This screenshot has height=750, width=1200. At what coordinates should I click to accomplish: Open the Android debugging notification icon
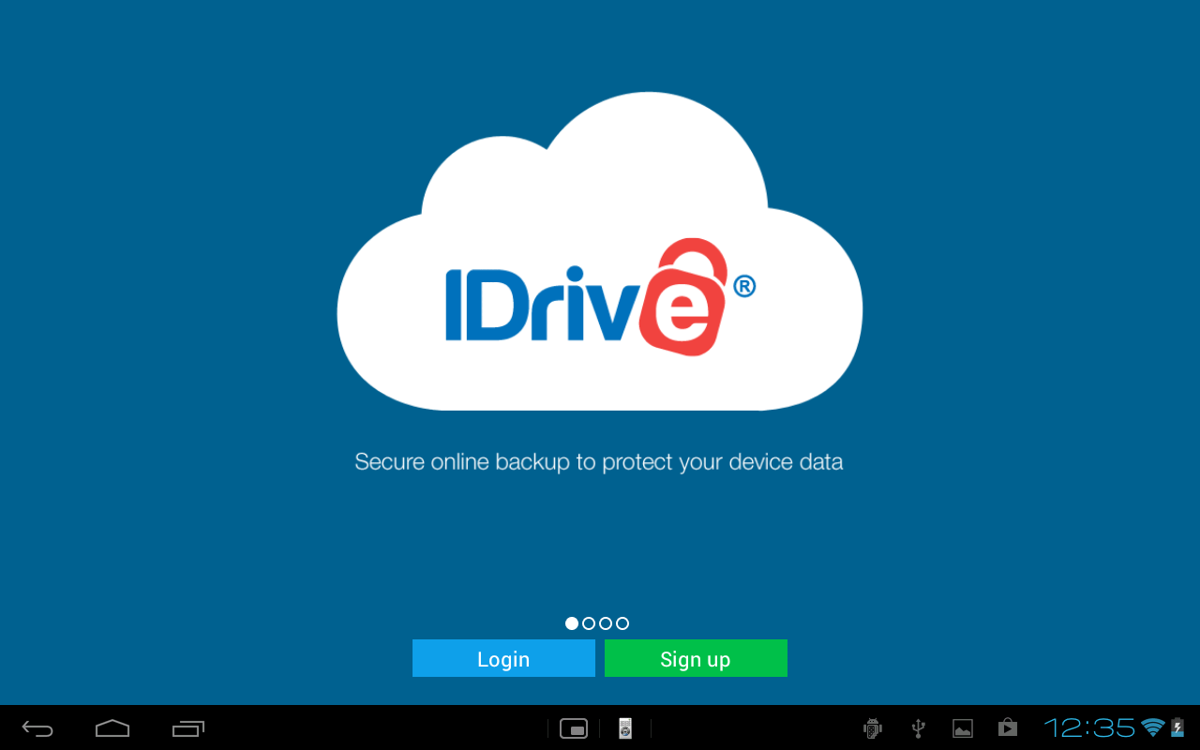click(872, 728)
